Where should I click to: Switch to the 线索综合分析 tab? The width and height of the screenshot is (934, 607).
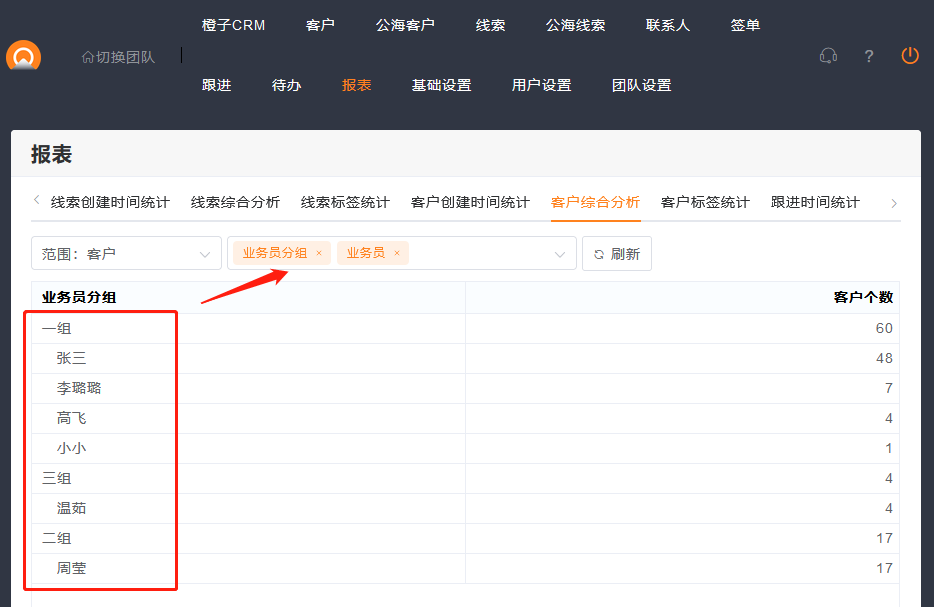235,202
